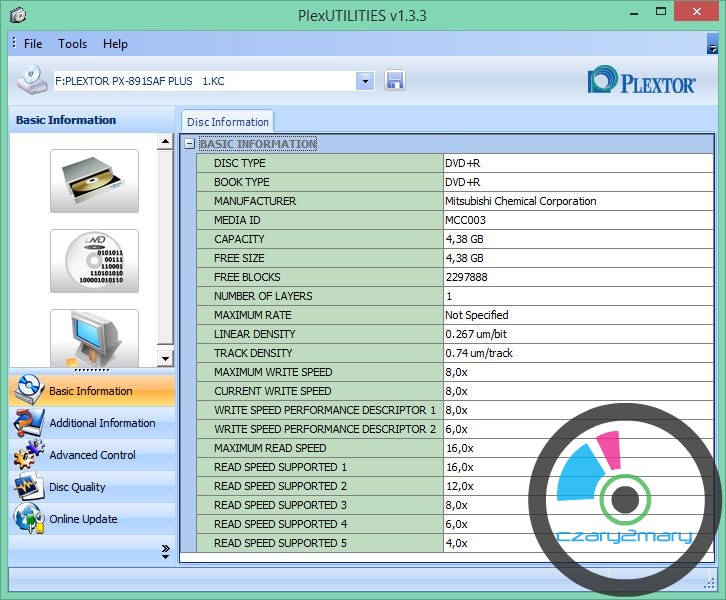Select Basic Information in the sidebar
Screen dimensions: 726x600
[91, 391]
